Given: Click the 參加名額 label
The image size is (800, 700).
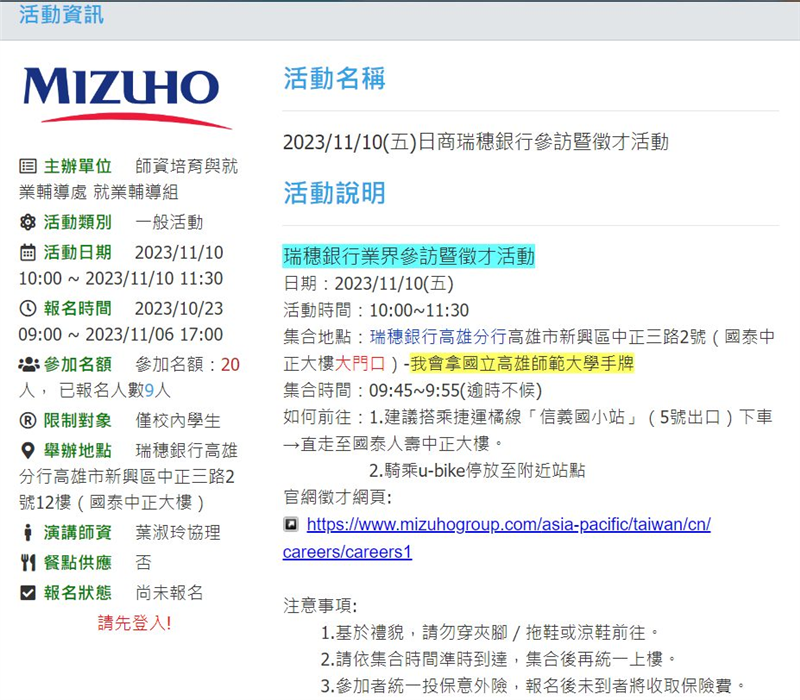Looking at the screenshot, I should 78,364.
